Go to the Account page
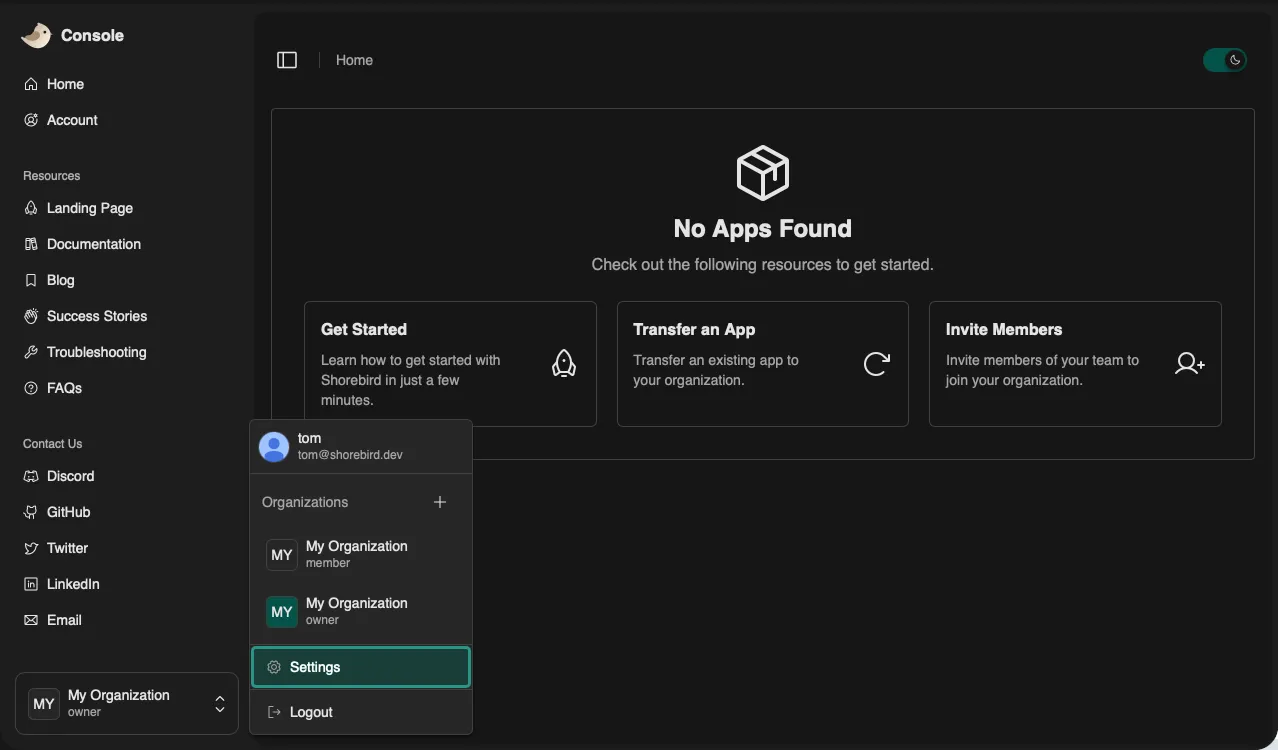This screenshot has height=750, width=1278. tap(72, 120)
